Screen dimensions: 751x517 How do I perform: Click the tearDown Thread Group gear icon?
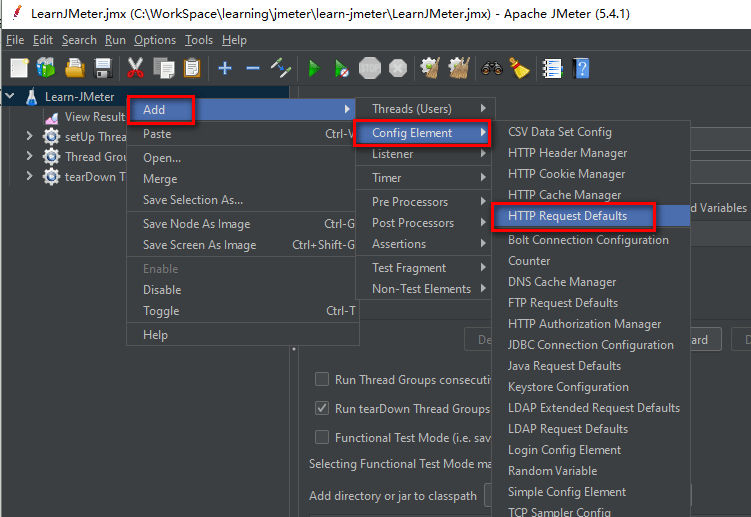tap(51, 177)
